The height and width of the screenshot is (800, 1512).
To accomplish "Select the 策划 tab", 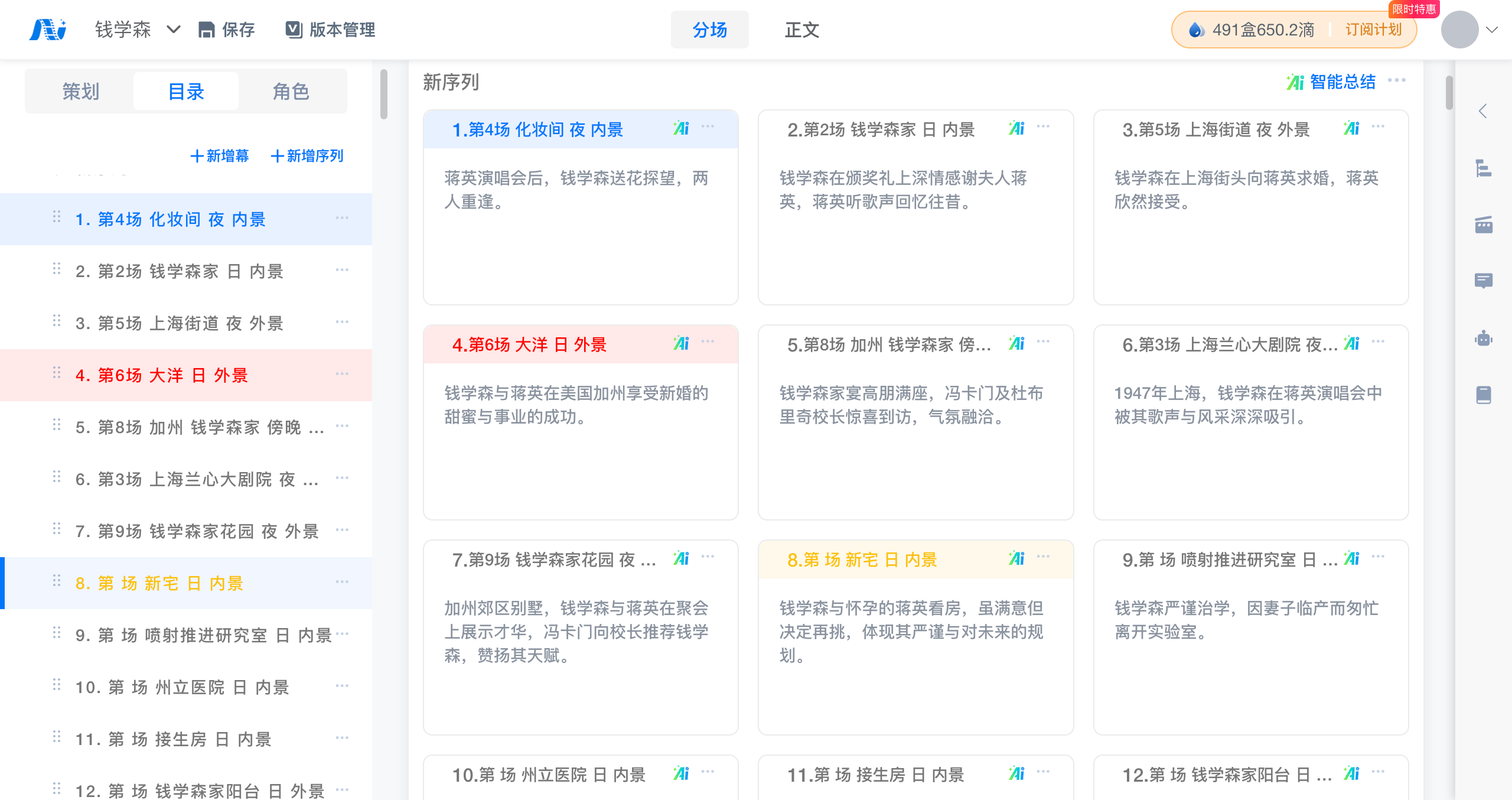I will 81,92.
